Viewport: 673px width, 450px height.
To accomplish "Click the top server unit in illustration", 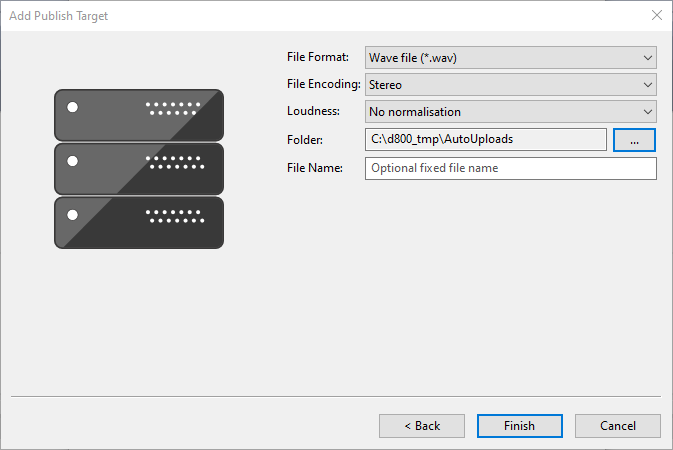I will [x=139, y=115].
